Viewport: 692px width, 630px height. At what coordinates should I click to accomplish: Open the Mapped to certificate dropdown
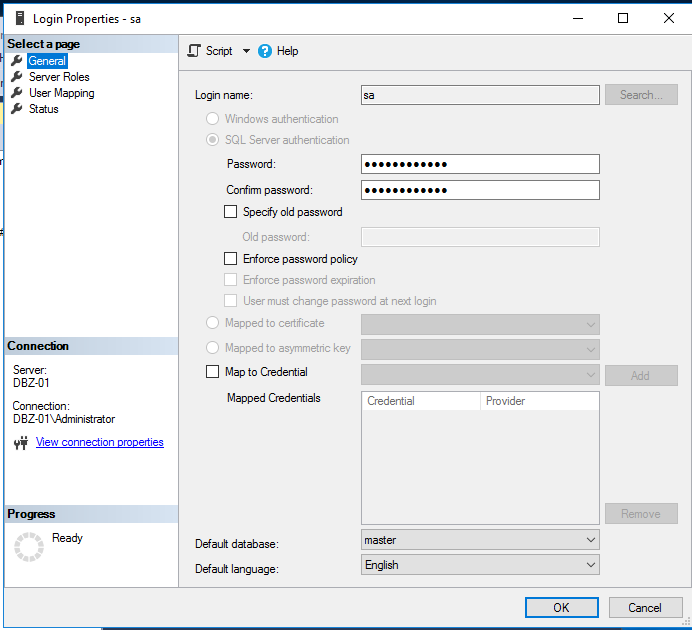tap(480, 325)
